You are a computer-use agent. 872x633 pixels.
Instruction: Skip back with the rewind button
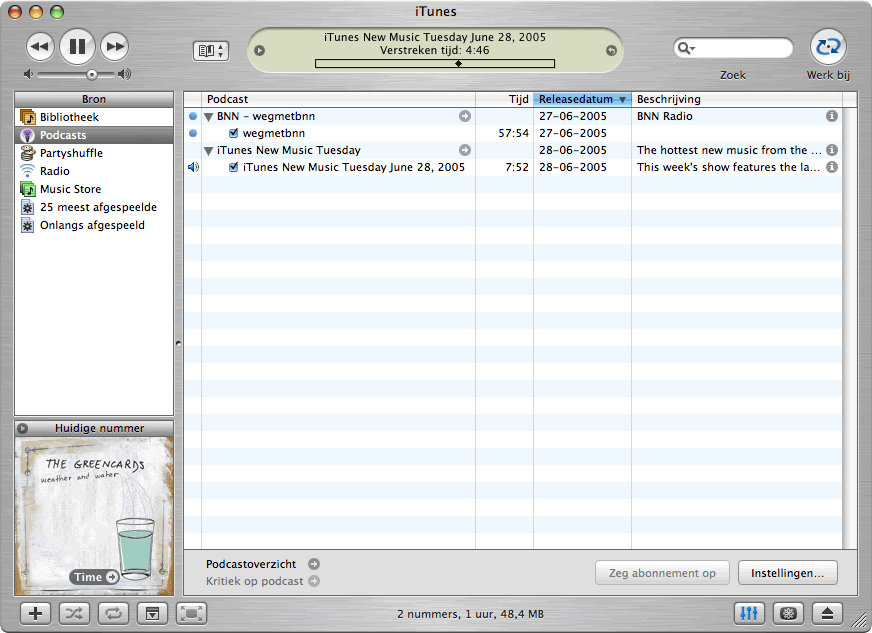(40, 46)
